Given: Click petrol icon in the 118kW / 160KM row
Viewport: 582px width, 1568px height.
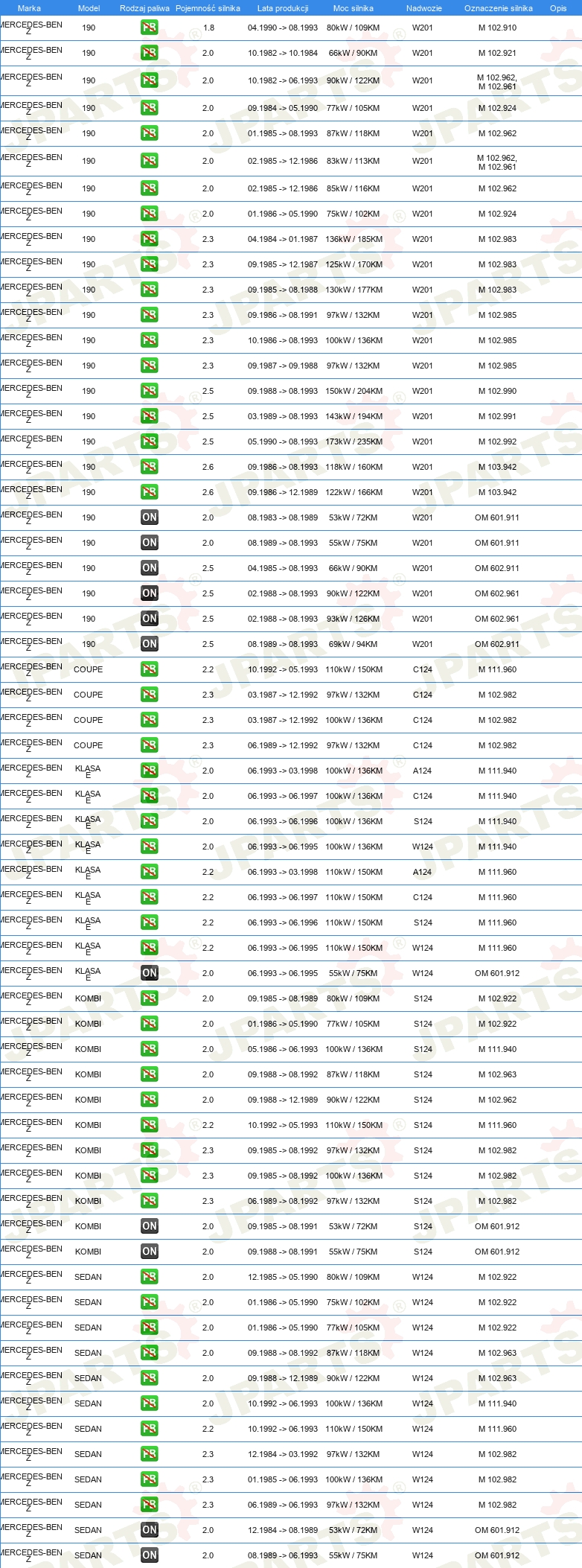Looking at the screenshot, I should [x=150, y=467].
